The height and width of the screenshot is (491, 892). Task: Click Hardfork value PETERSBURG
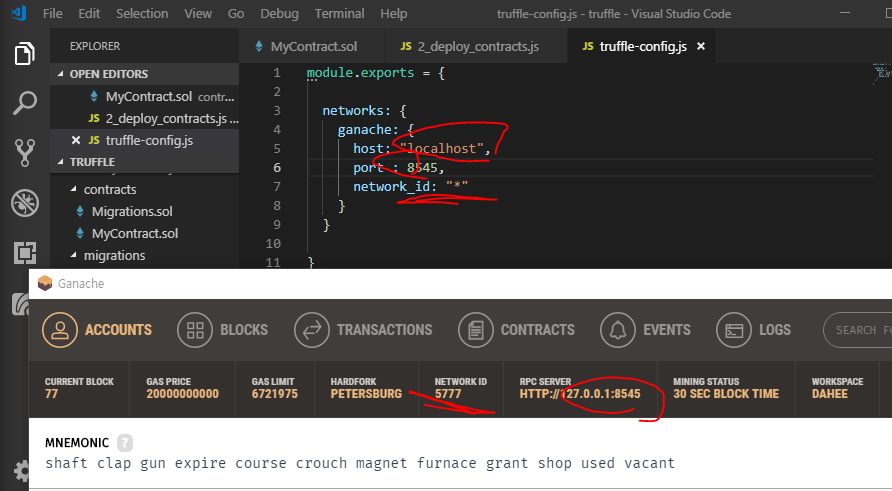[366, 394]
